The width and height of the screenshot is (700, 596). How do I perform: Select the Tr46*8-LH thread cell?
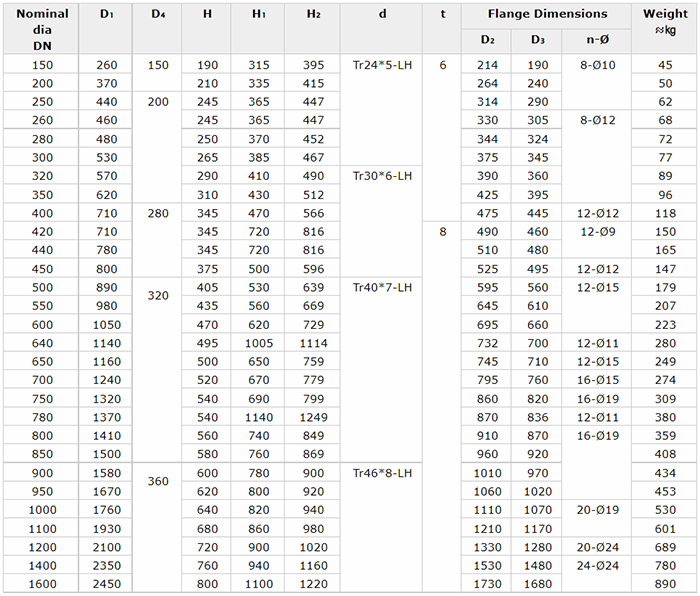tap(382, 473)
